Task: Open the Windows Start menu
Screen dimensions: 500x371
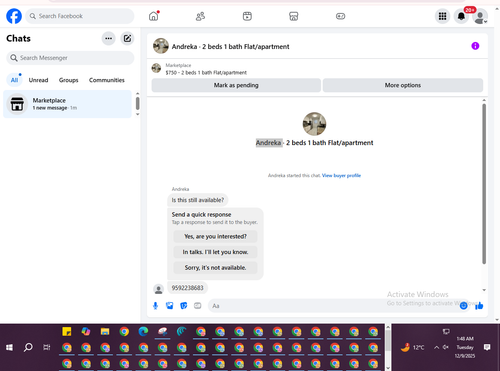Action: (x=9, y=348)
